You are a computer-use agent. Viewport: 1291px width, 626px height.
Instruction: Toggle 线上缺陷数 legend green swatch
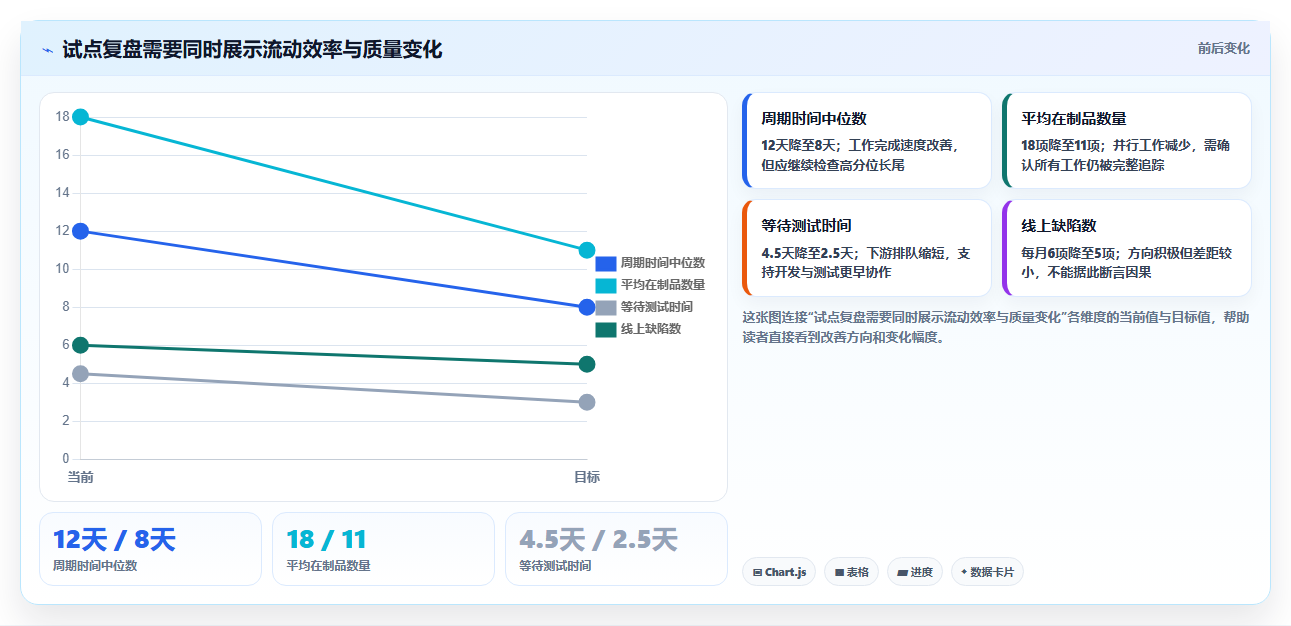(606, 329)
